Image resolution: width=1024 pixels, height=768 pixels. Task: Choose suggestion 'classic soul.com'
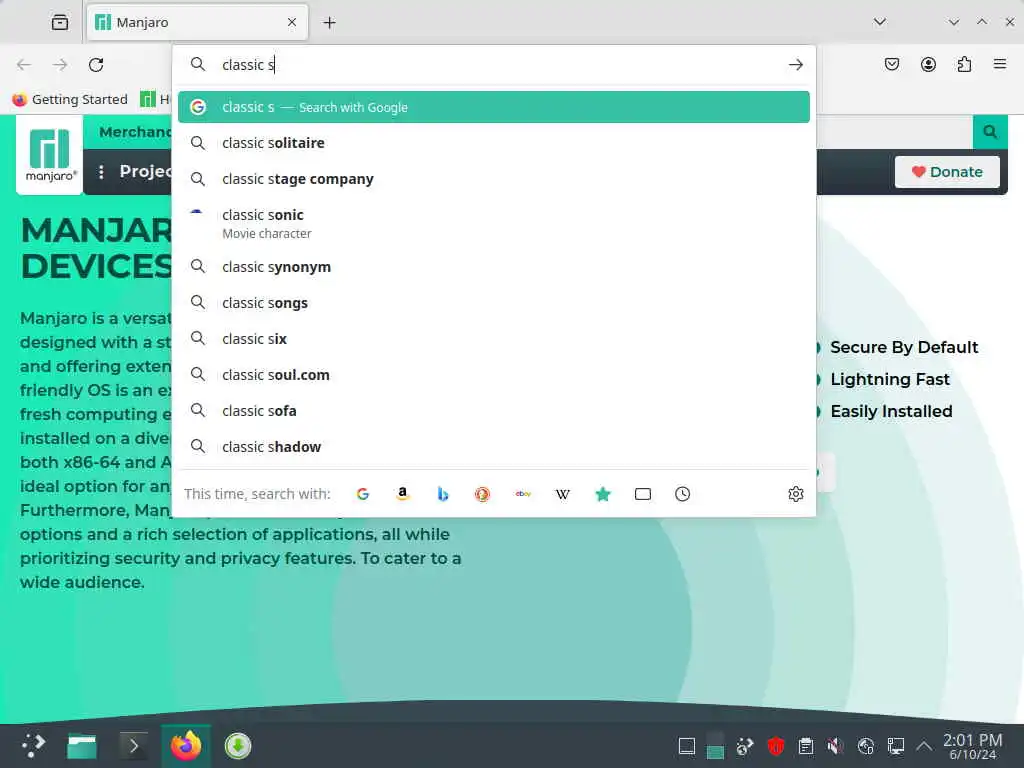(494, 375)
